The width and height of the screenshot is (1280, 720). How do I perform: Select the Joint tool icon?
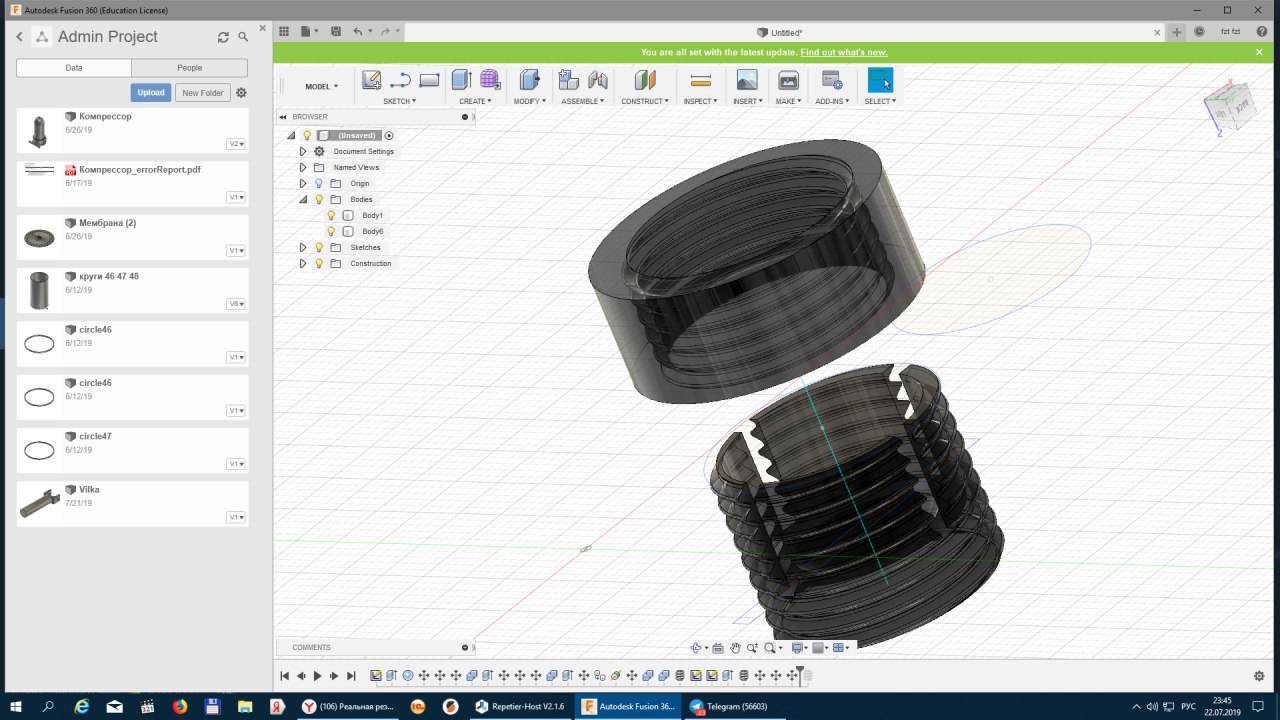point(598,80)
